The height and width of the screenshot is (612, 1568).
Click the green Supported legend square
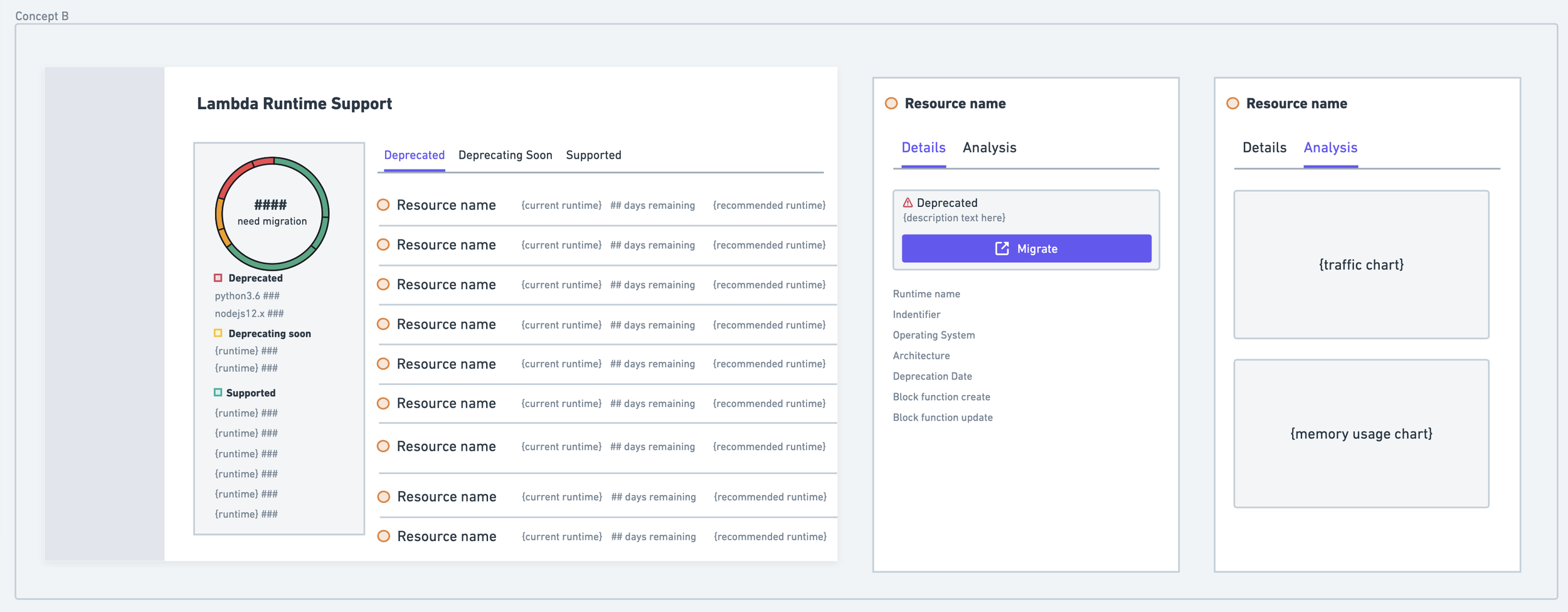[x=218, y=393]
